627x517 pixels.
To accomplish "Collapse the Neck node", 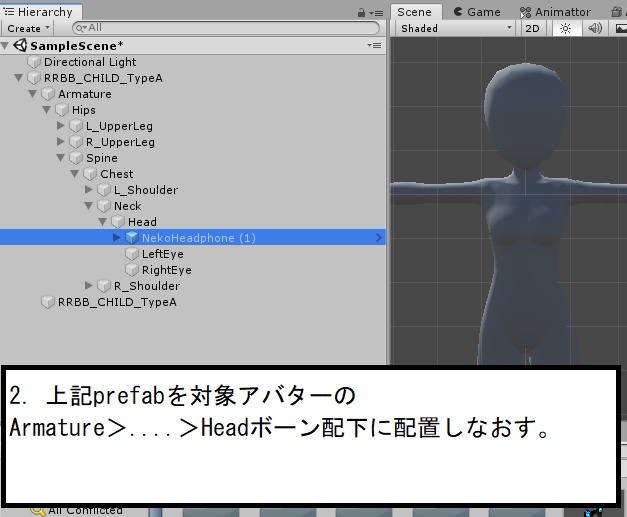I will [89, 206].
